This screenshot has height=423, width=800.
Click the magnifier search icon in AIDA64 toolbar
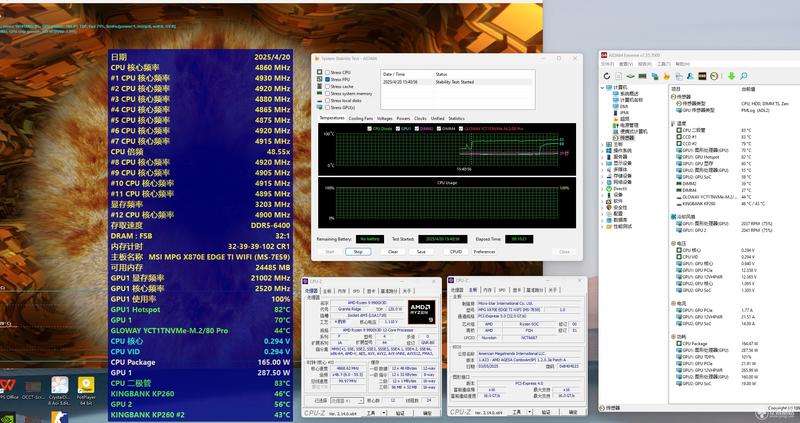pos(744,76)
